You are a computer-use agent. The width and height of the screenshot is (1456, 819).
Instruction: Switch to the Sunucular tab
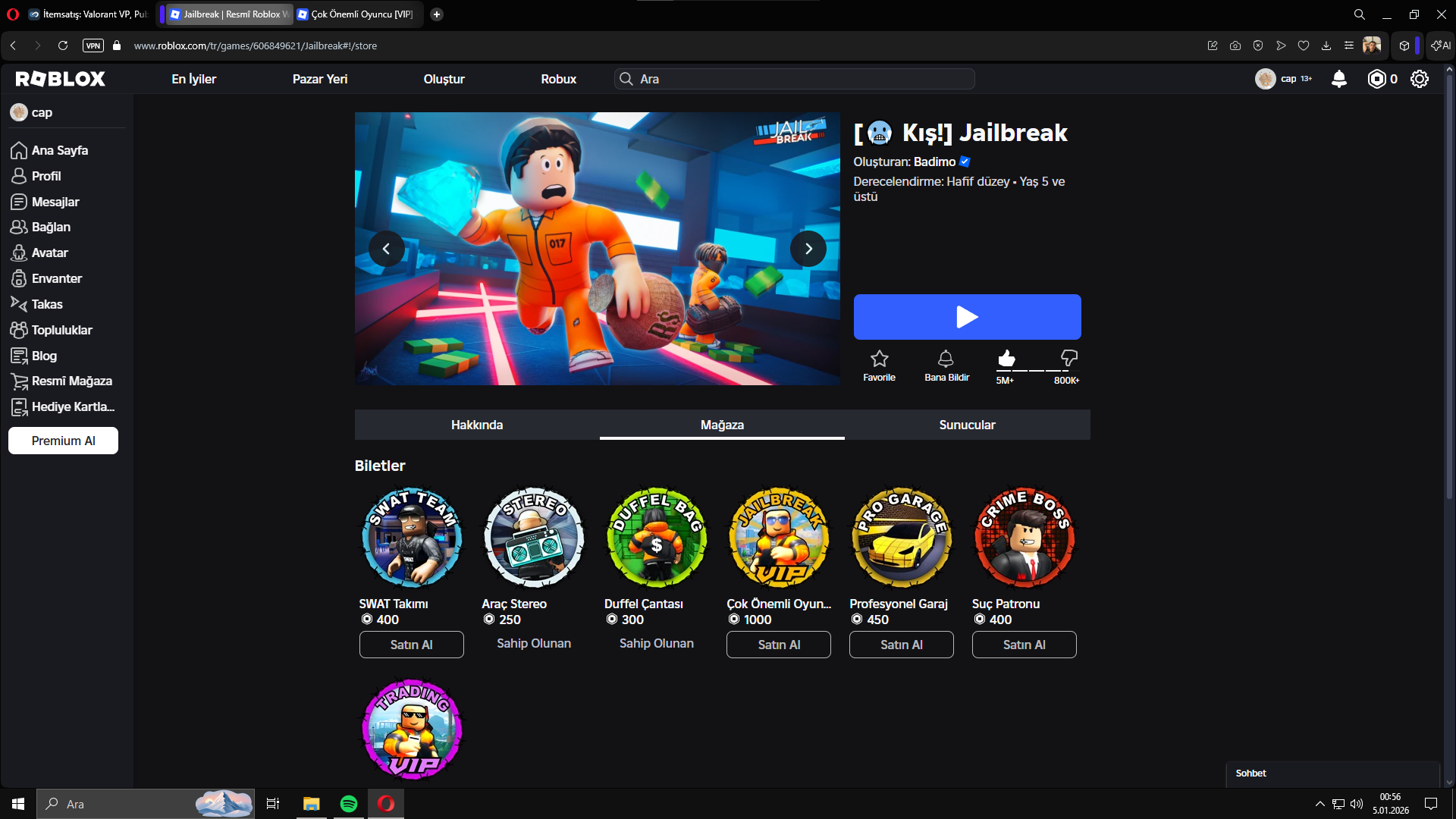pos(968,425)
